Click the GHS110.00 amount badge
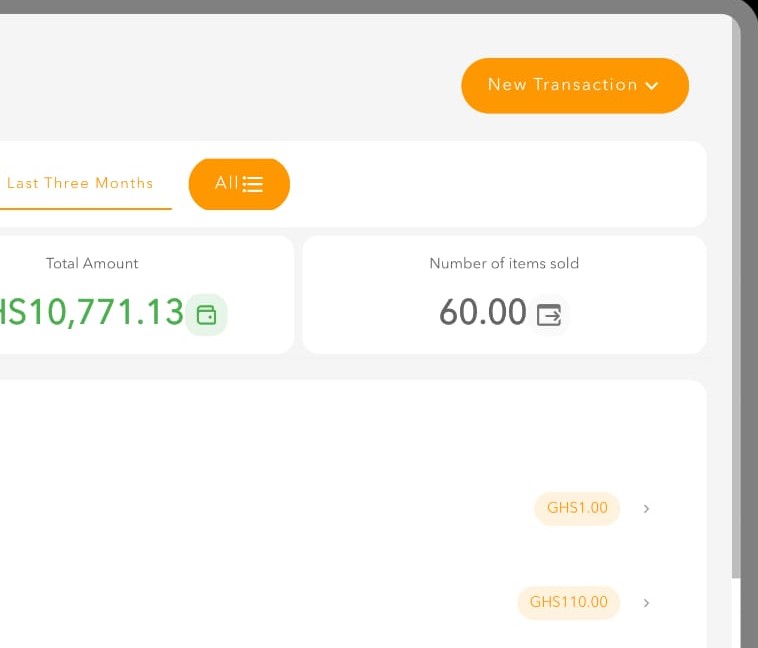 click(568, 602)
